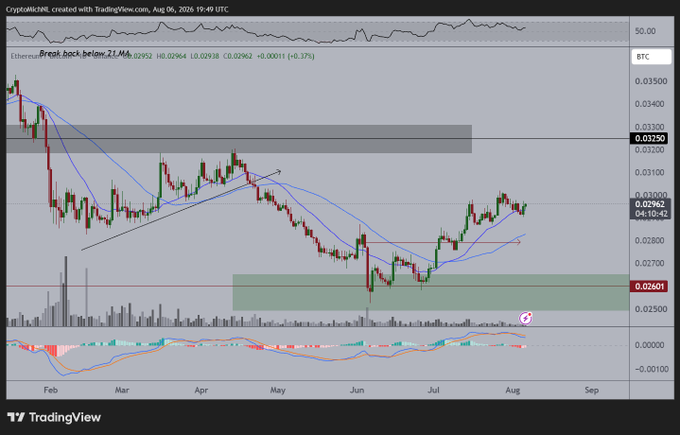The image size is (680, 435).
Task: Click the CryptoMichNL created with TradingView.com header
Action: click(117, 9)
